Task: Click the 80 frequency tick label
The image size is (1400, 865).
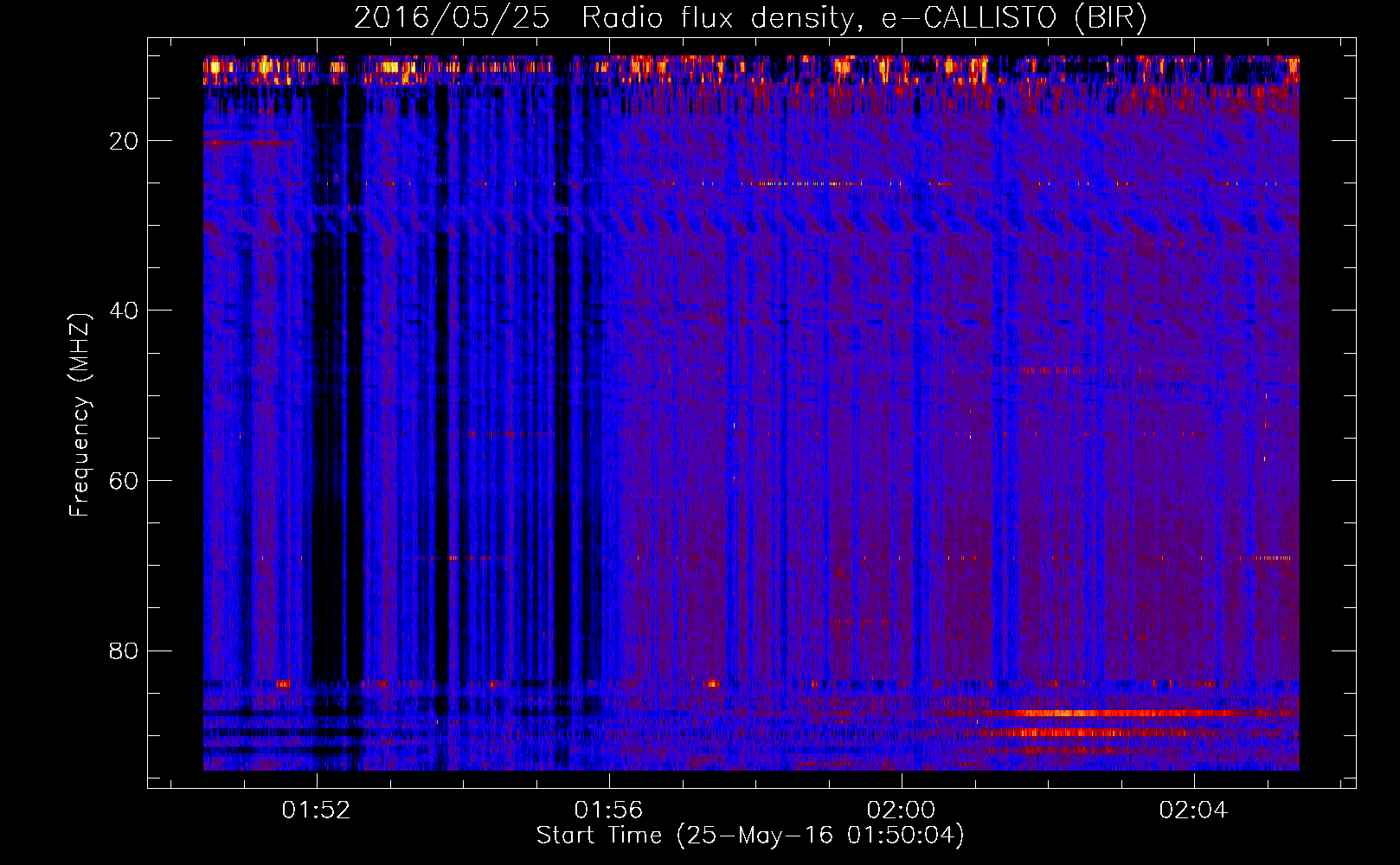Action: coord(125,650)
